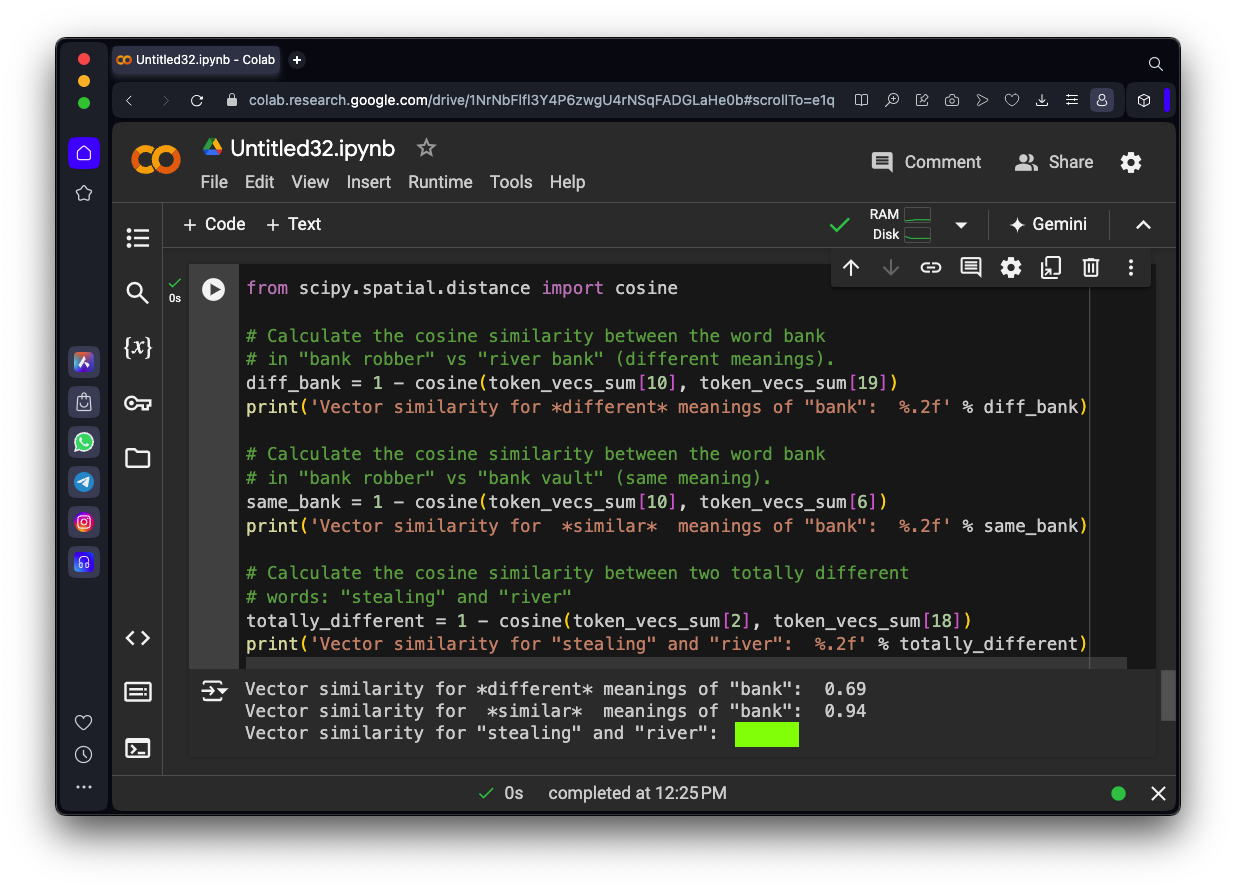Open the variables {x} inspector
Image resolution: width=1236 pixels, height=889 pixels.
[138, 348]
